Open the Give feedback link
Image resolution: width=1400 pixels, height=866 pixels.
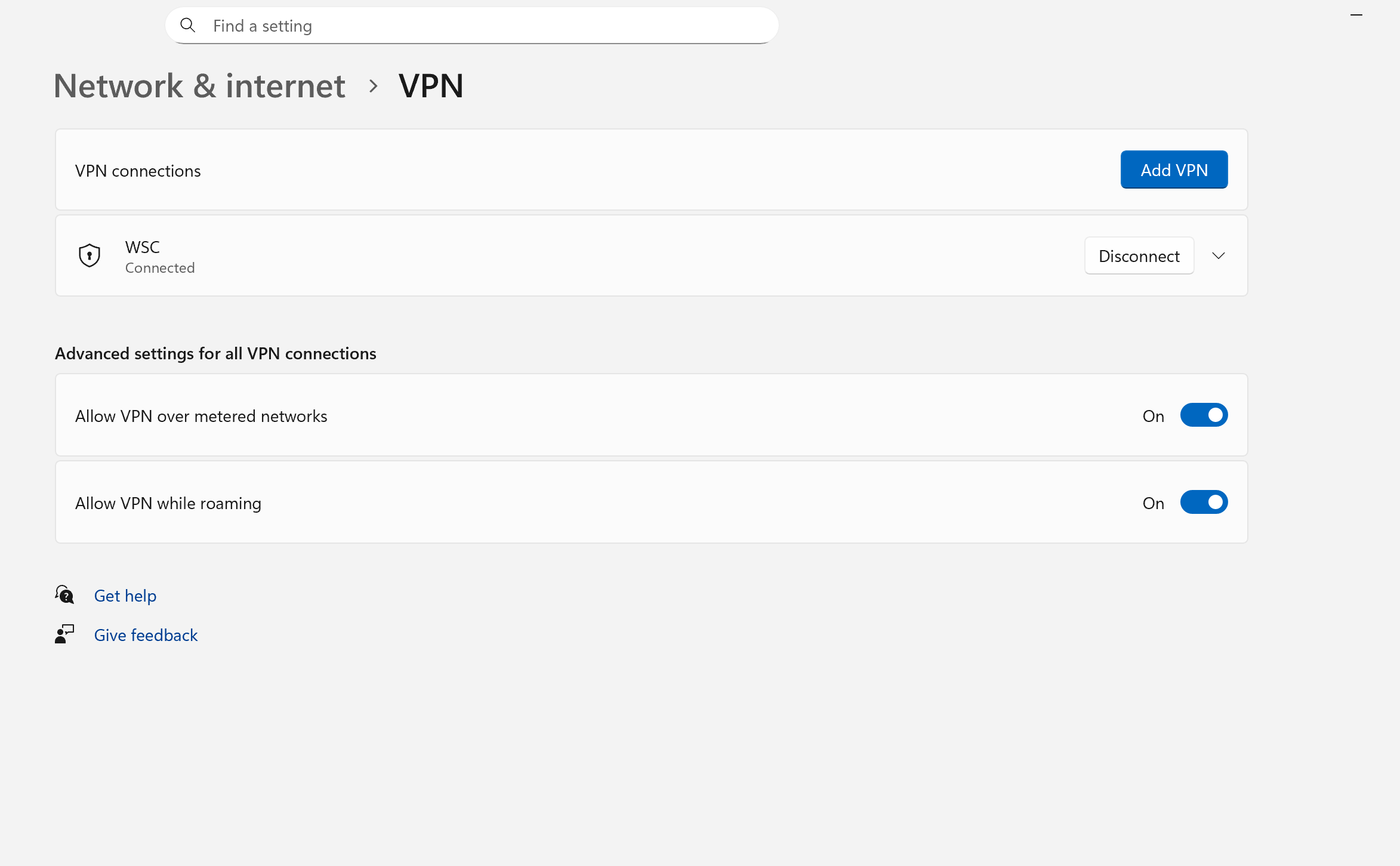point(146,635)
